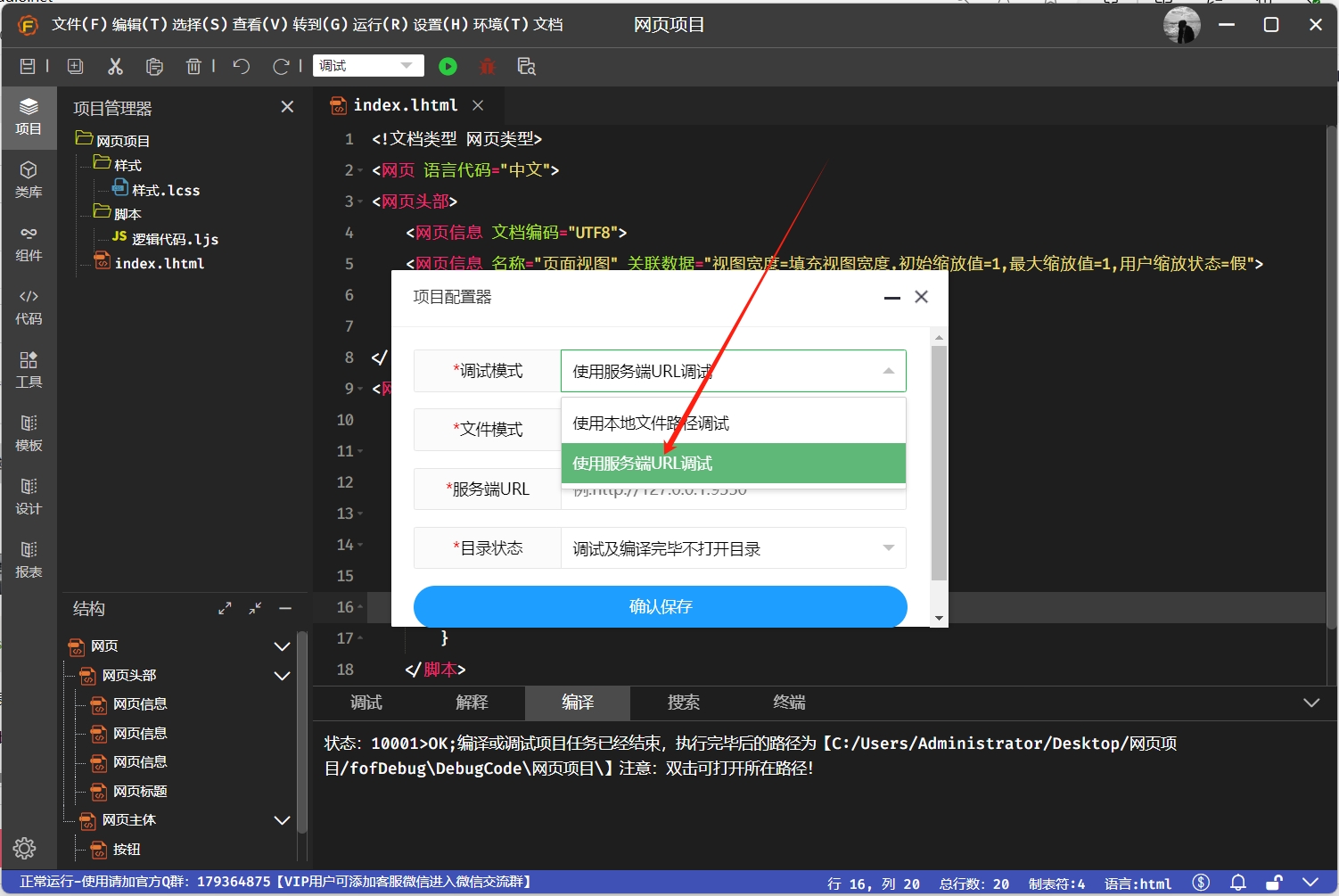Click the save file toolbar icon
1339x896 pixels.
pos(28,66)
